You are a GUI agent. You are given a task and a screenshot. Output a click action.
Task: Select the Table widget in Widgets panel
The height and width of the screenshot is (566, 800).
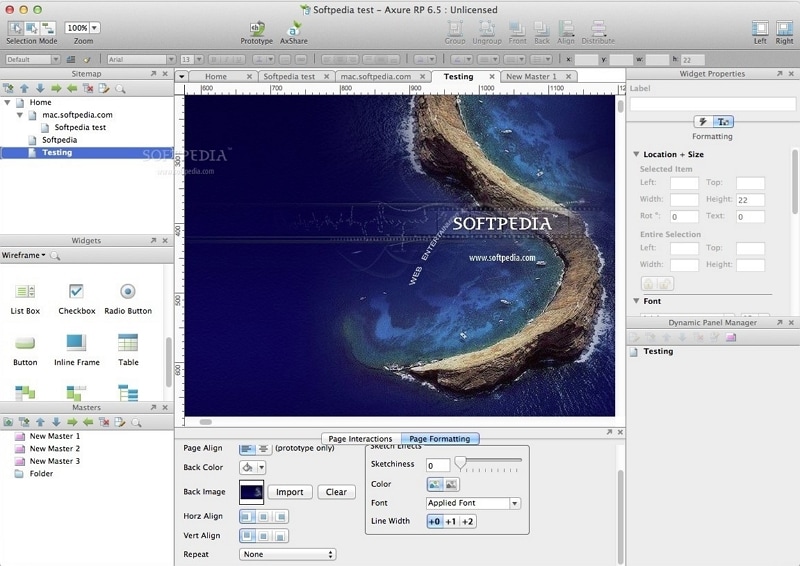pyautogui.click(x=128, y=344)
